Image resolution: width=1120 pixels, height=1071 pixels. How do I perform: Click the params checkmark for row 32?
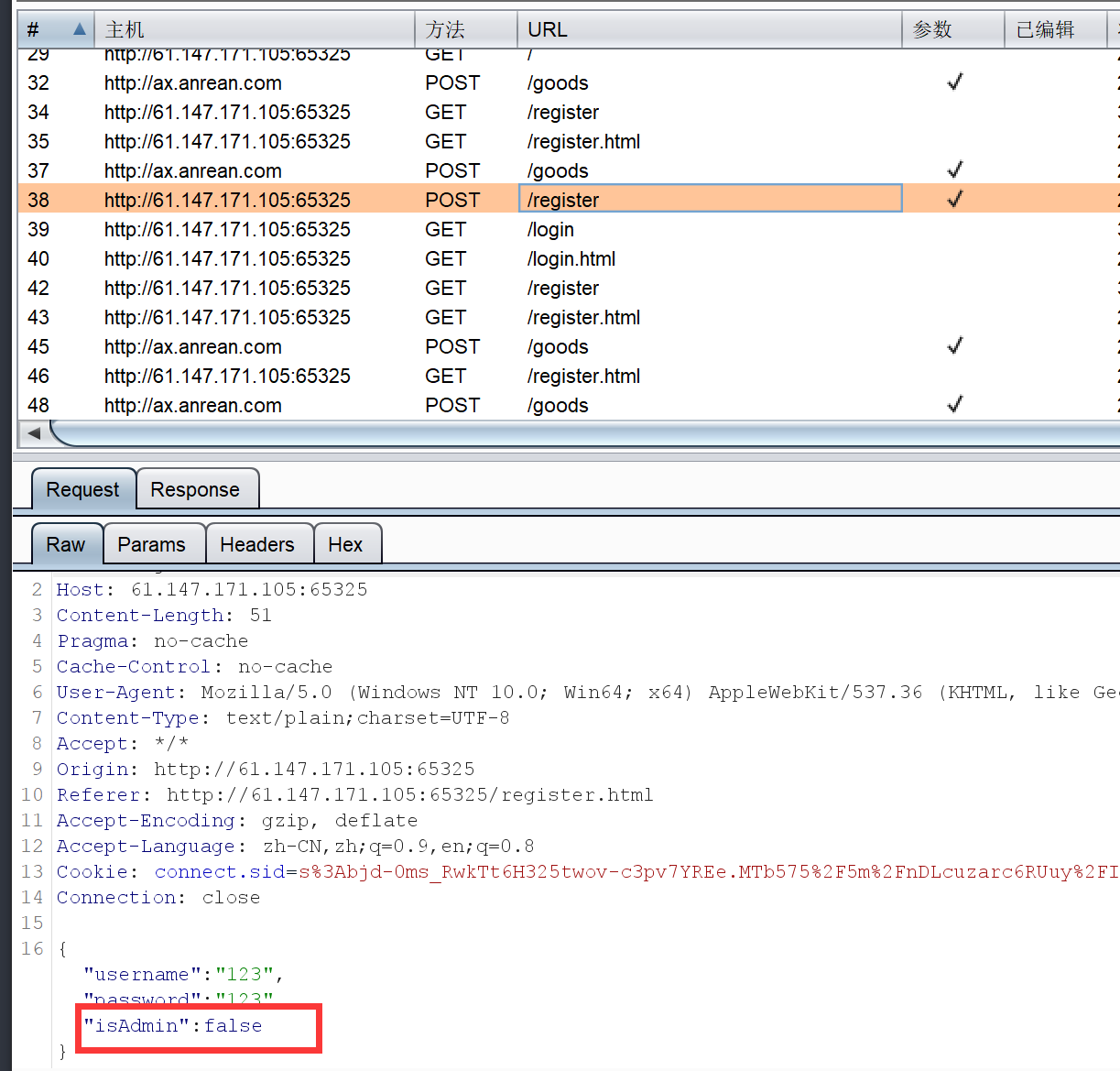[x=954, y=82]
